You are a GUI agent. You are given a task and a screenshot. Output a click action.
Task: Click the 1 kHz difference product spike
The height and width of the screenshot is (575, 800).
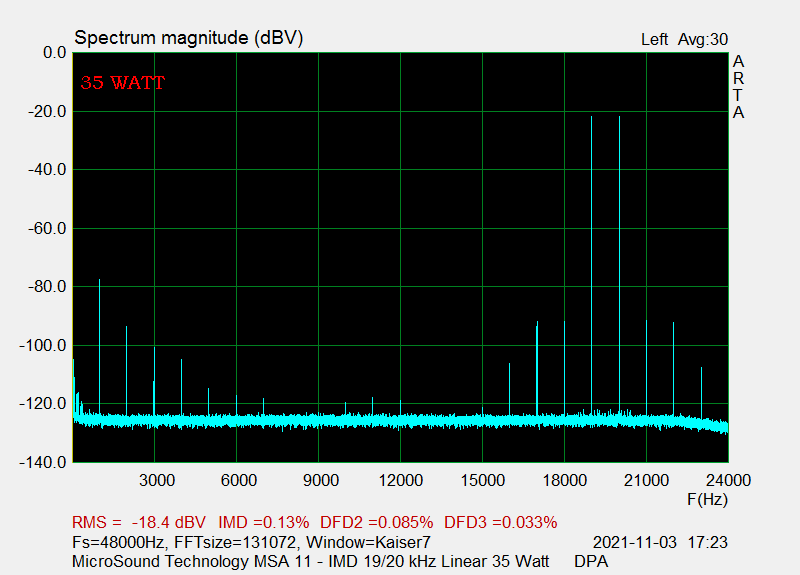pos(99,347)
